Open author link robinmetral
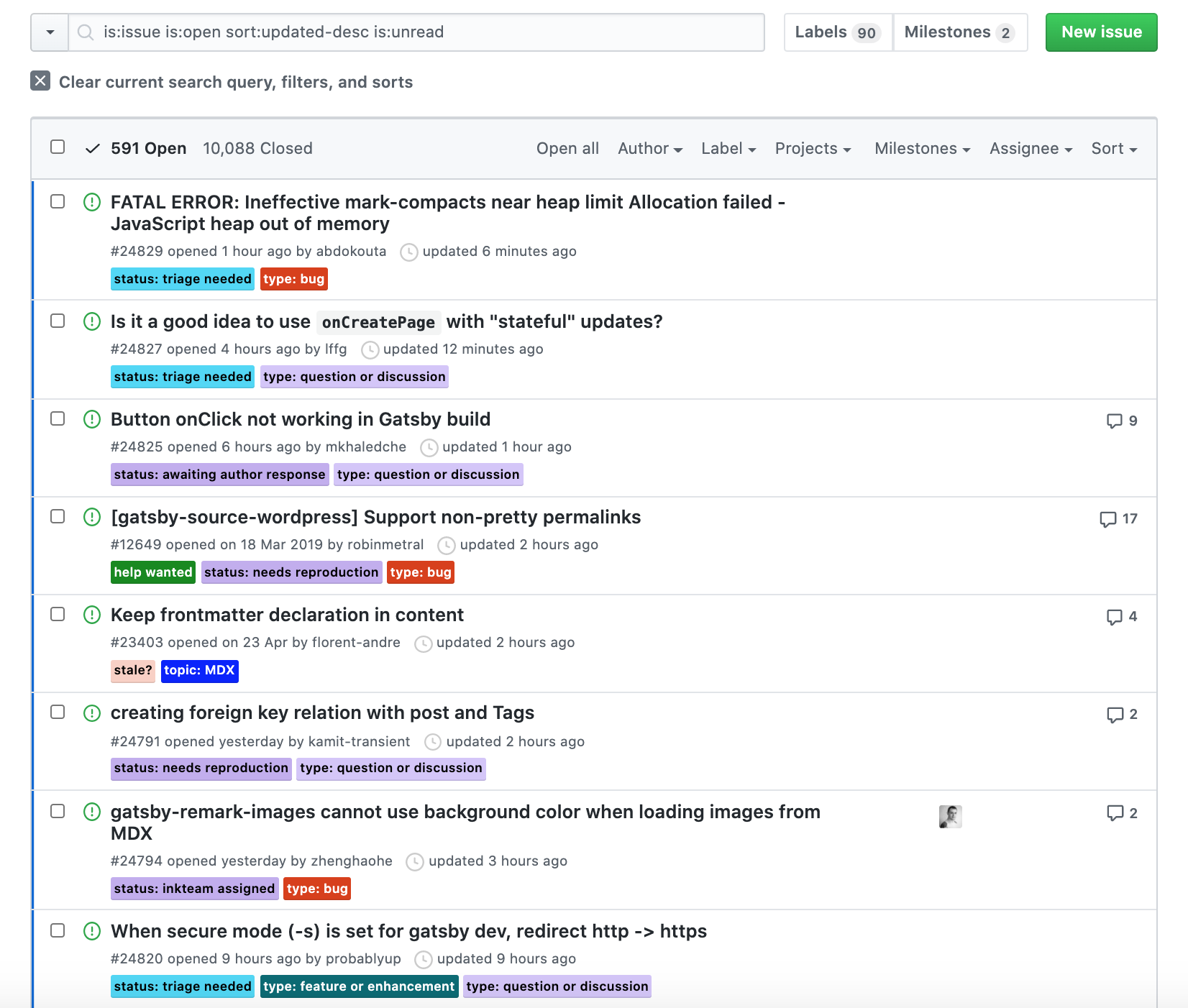 point(385,544)
